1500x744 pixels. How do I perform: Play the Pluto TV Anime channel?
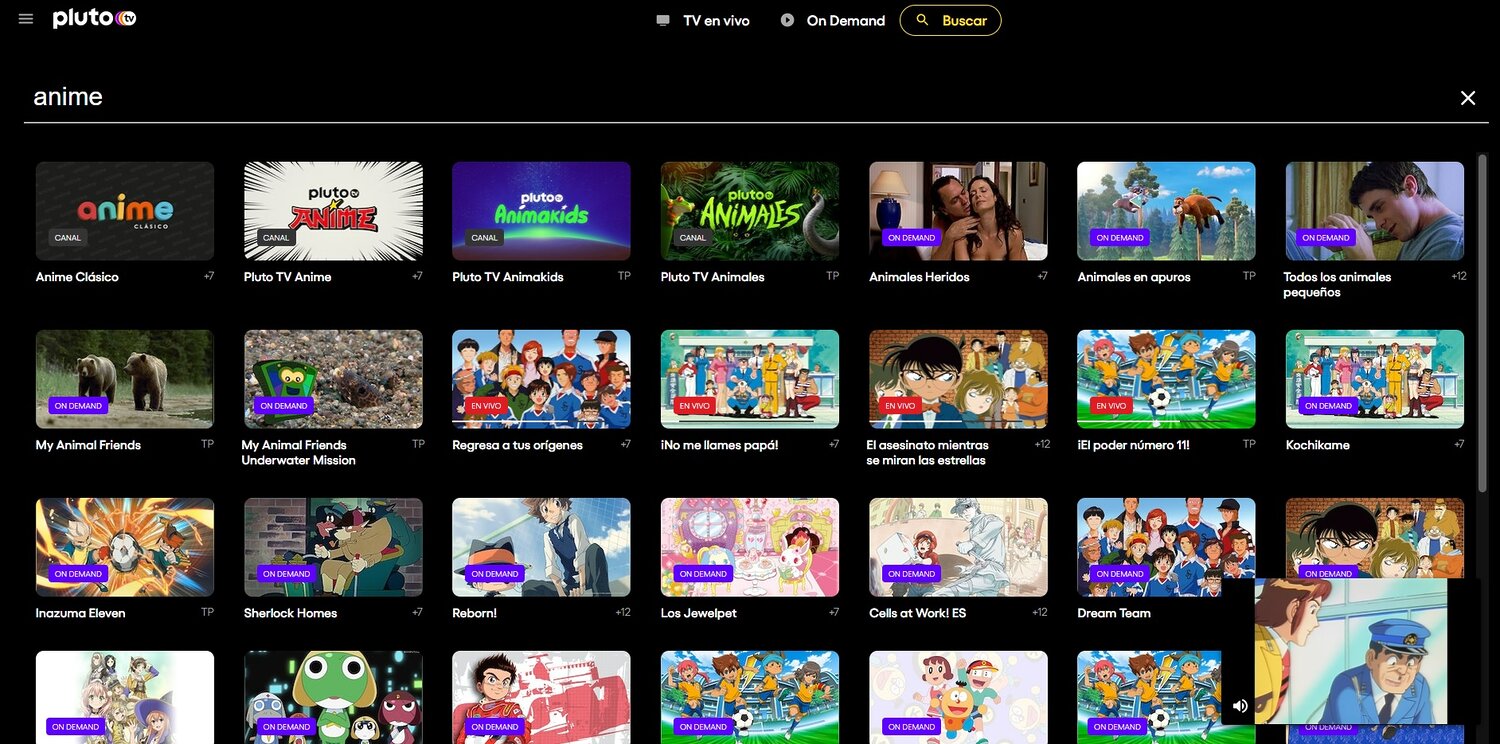[x=333, y=210]
